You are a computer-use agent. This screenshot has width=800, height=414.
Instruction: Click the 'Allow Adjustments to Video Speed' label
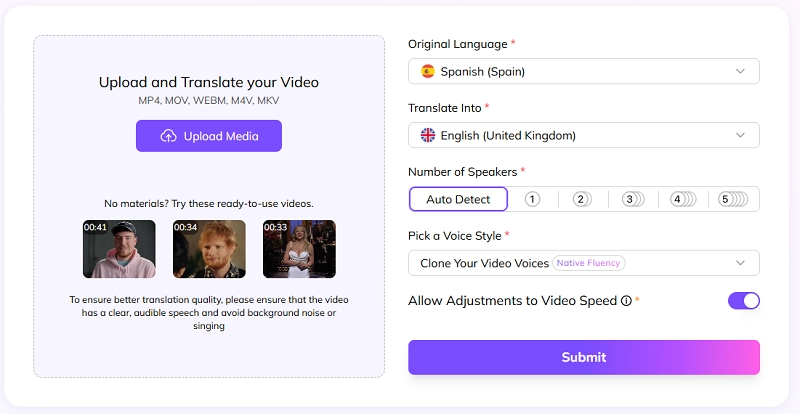coord(513,301)
